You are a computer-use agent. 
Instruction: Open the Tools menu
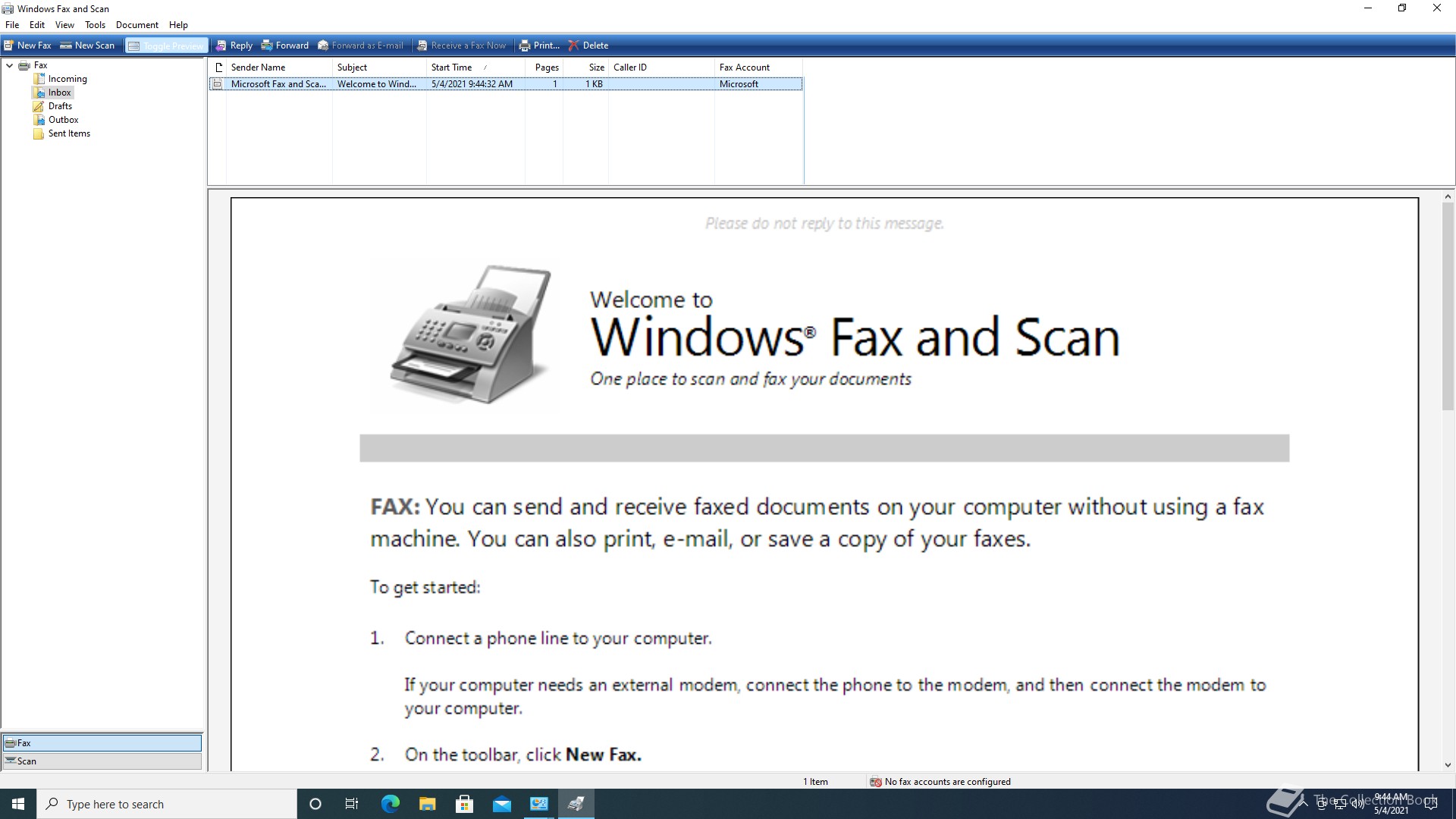(x=95, y=25)
